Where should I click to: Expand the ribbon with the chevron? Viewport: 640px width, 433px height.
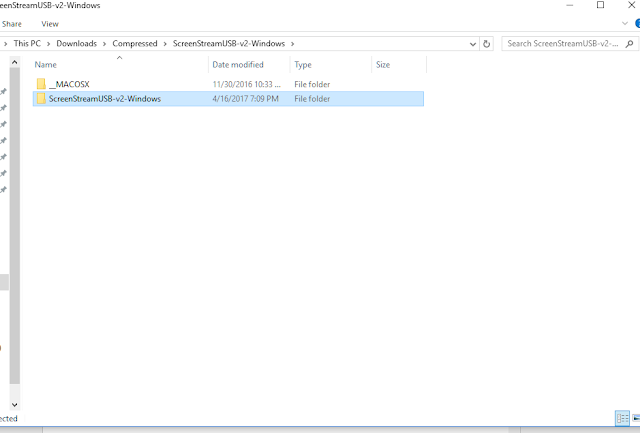point(624,24)
